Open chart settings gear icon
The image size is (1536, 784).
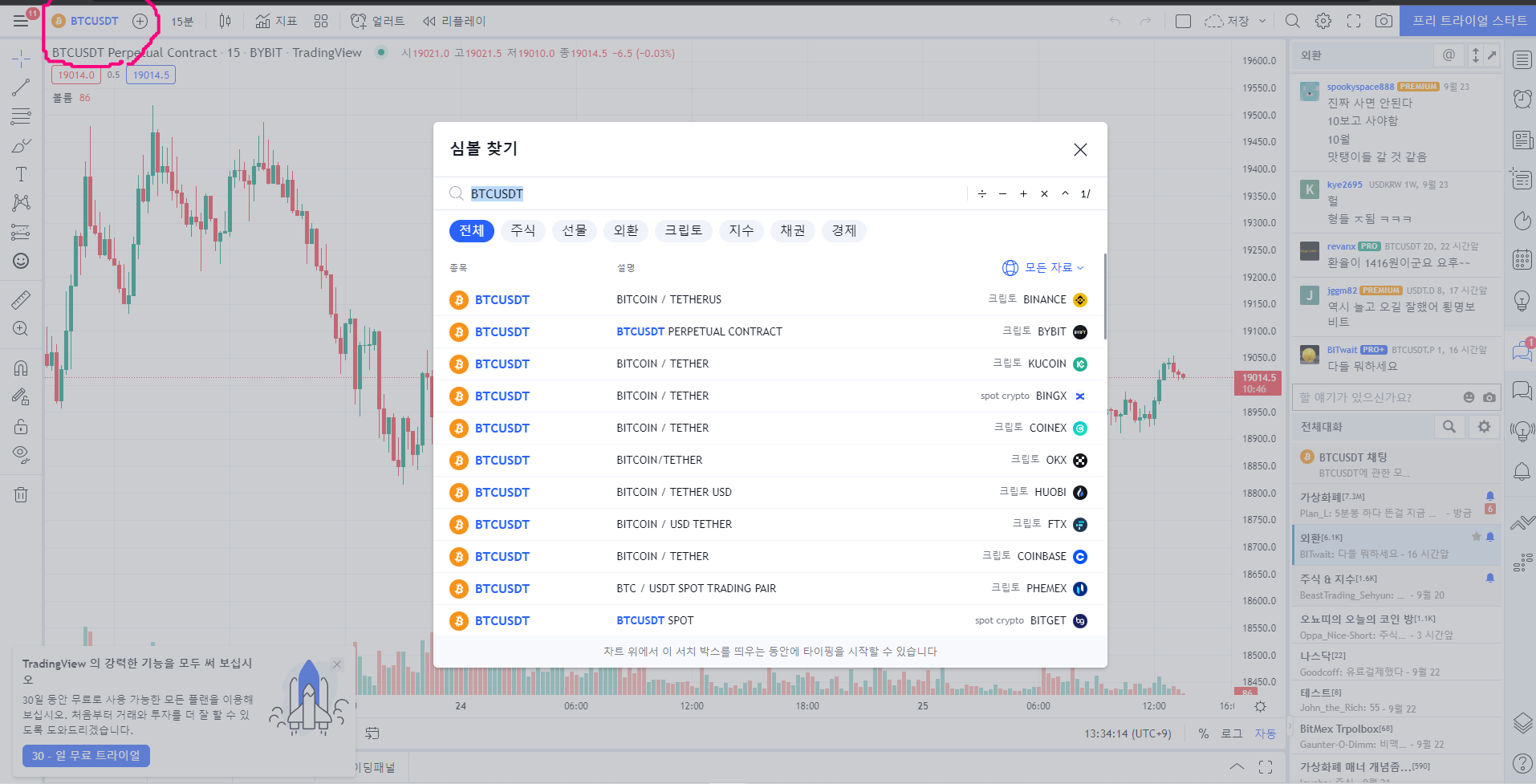click(1323, 21)
